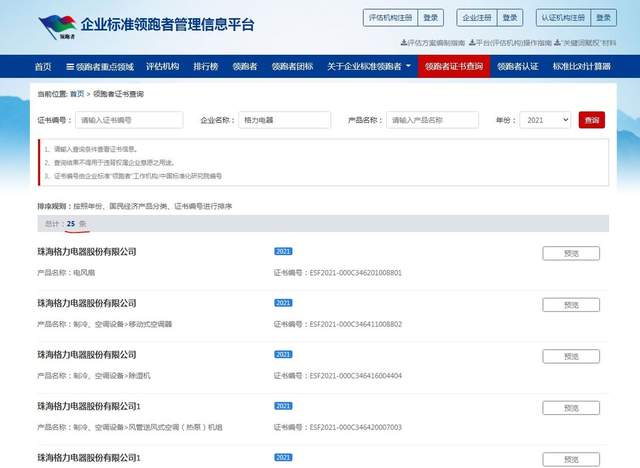Open the 评估机构 nav item

click(x=162, y=67)
